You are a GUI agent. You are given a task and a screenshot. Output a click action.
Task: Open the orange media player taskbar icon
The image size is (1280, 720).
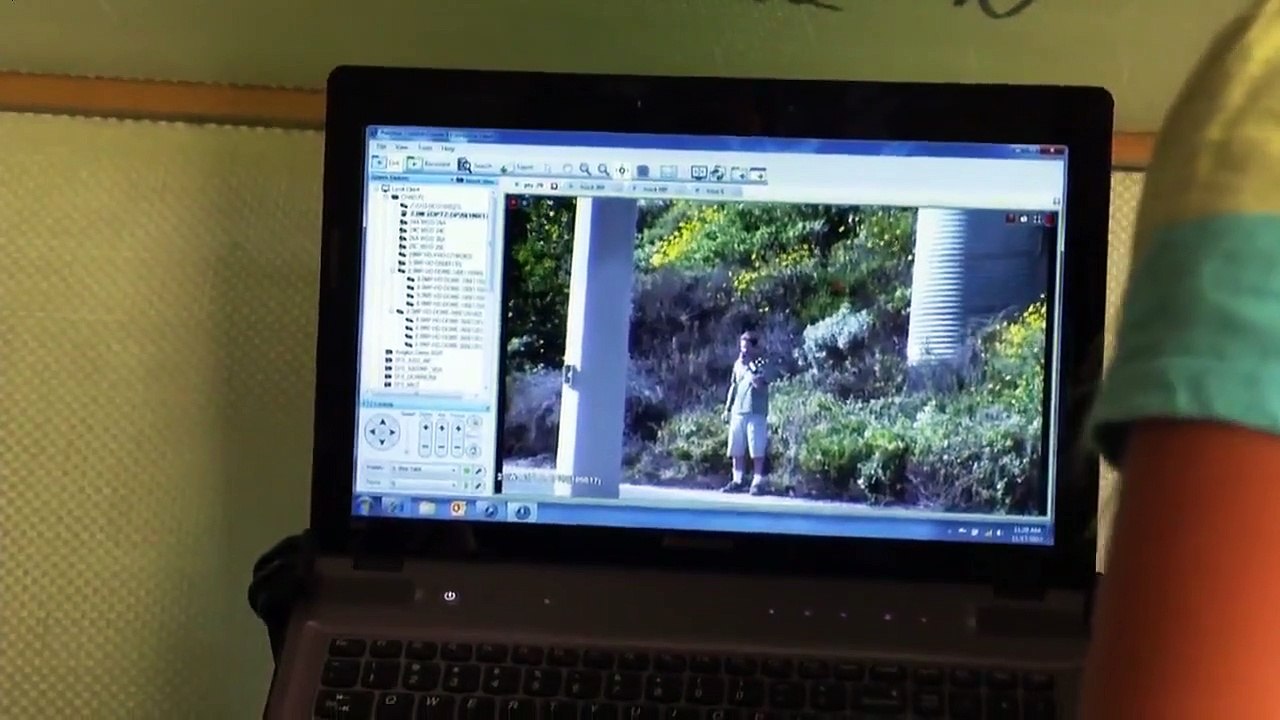tap(457, 509)
